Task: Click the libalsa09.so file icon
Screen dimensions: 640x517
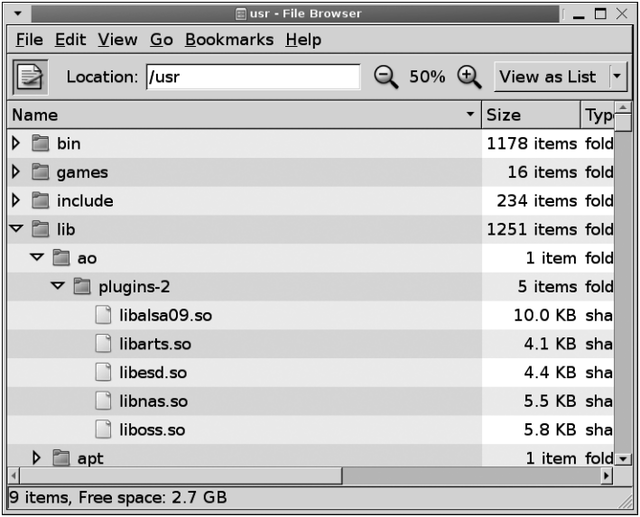Action: pos(103,315)
